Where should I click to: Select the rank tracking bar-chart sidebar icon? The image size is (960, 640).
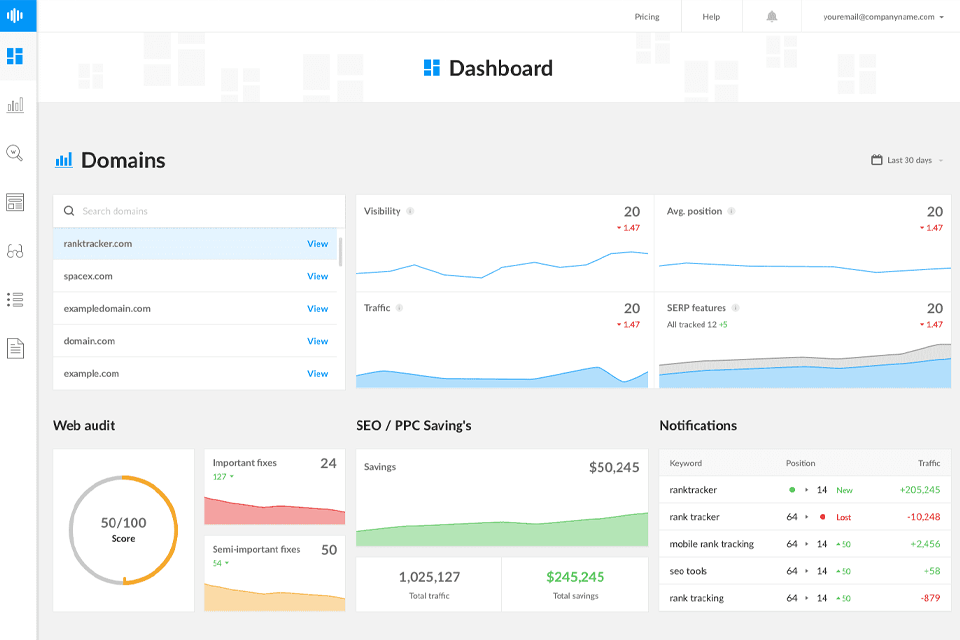click(x=15, y=104)
